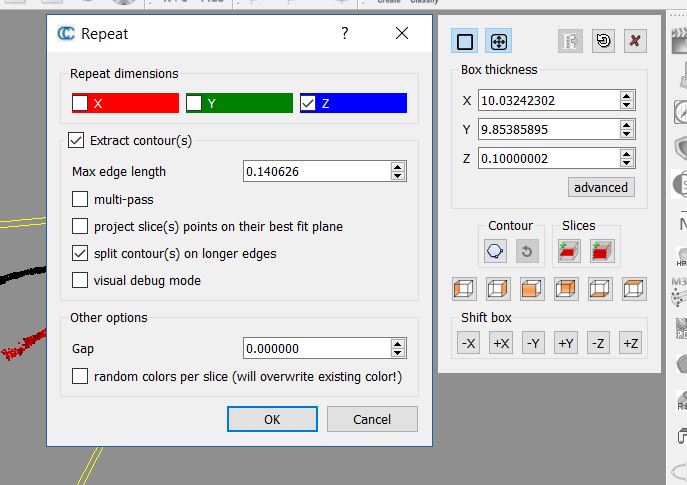Select the last cube view orientation icon
Viewport: 687px width, 485px height.
[634, 289]
